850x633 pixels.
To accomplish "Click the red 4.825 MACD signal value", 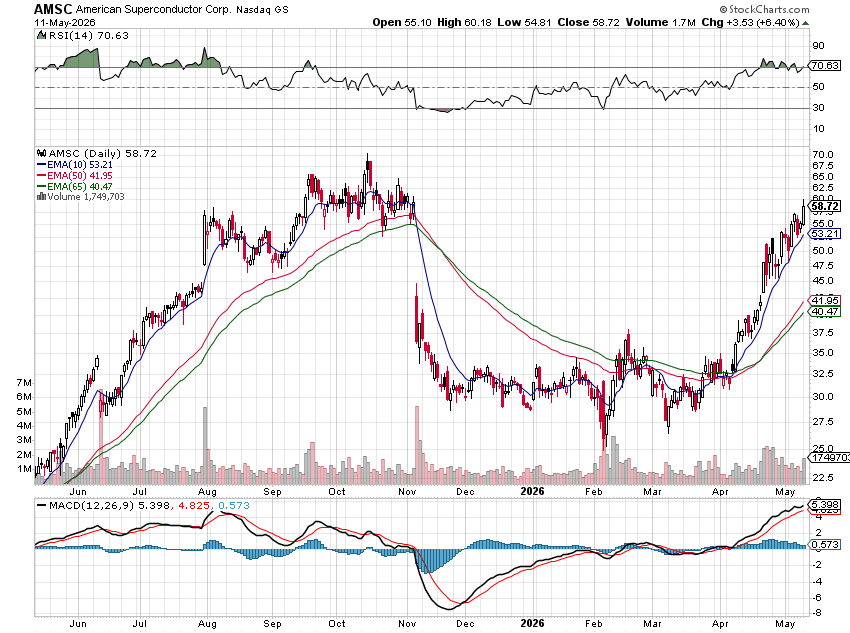I will [194, 506].
